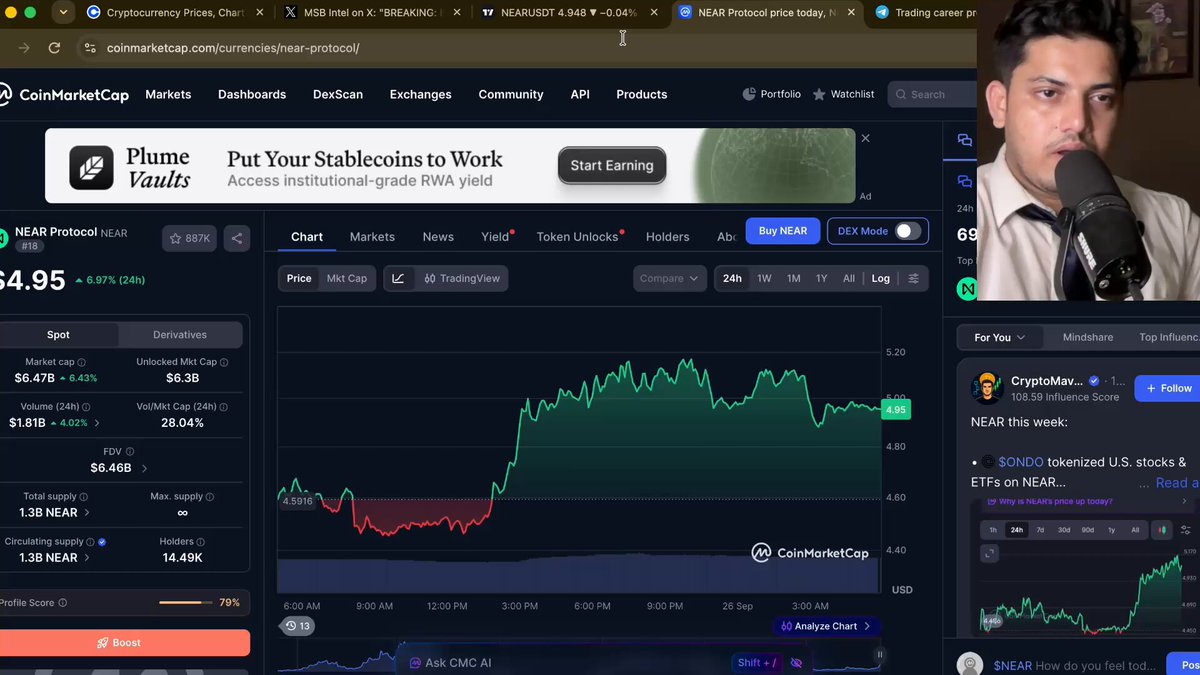The width and height of the screenshot is (1200, 675).
Task: Open the For You dropdown
Action: click(1000, 337)
